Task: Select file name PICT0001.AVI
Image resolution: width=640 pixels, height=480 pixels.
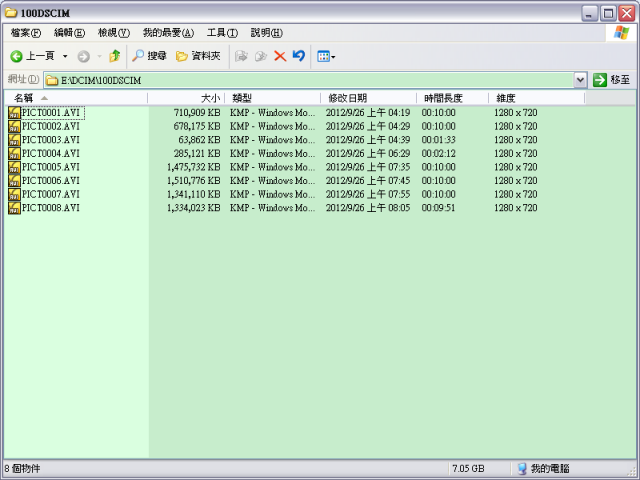Action: point(51,113)
